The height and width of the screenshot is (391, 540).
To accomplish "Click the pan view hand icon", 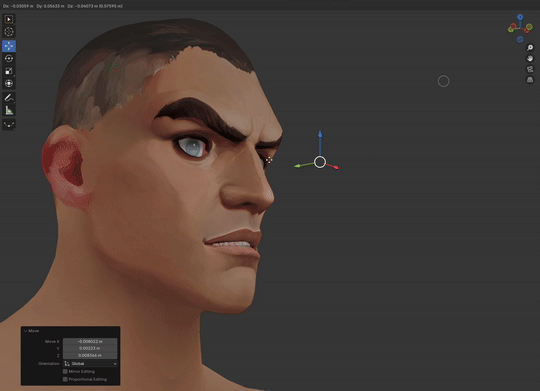I will (x=530, y=58).
